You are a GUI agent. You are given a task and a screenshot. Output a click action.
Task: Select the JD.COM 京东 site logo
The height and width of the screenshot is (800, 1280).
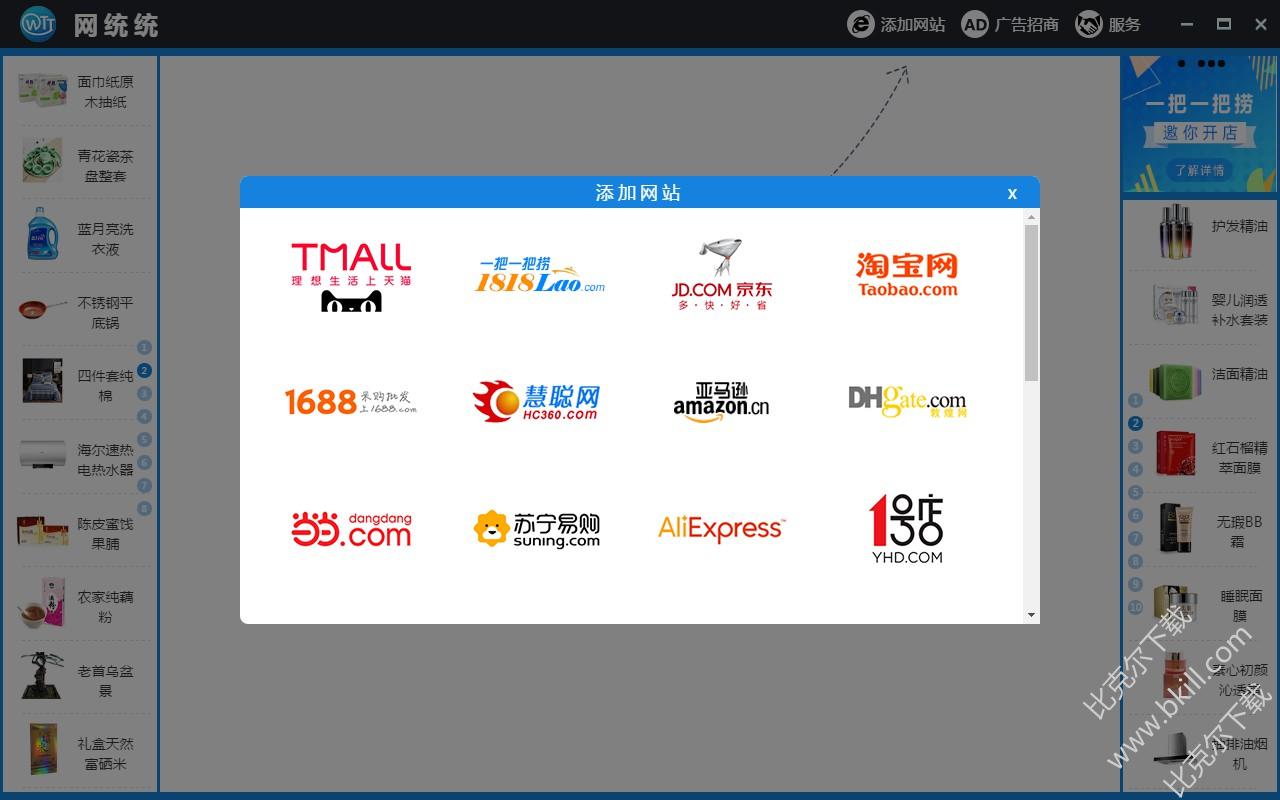(722, 275)
